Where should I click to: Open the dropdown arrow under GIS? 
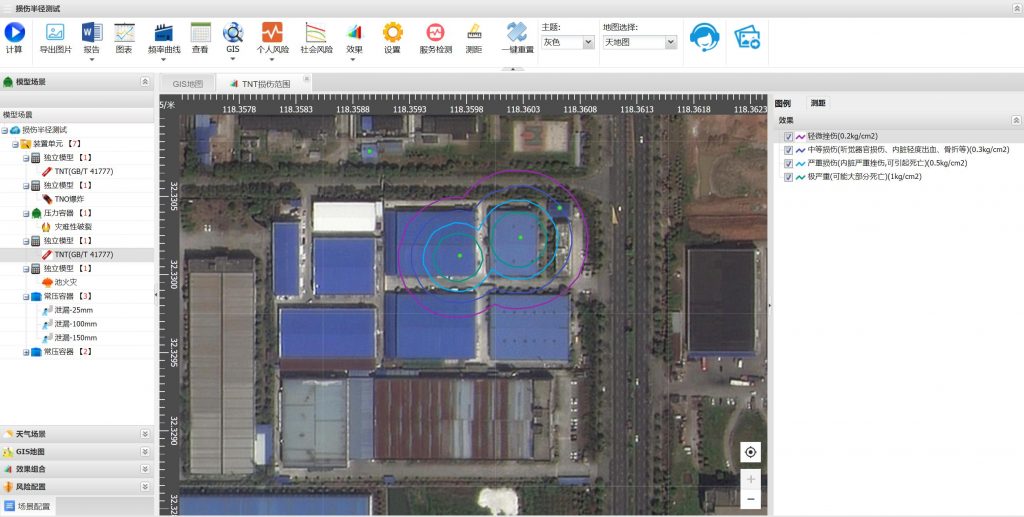(x=233, y=59)
